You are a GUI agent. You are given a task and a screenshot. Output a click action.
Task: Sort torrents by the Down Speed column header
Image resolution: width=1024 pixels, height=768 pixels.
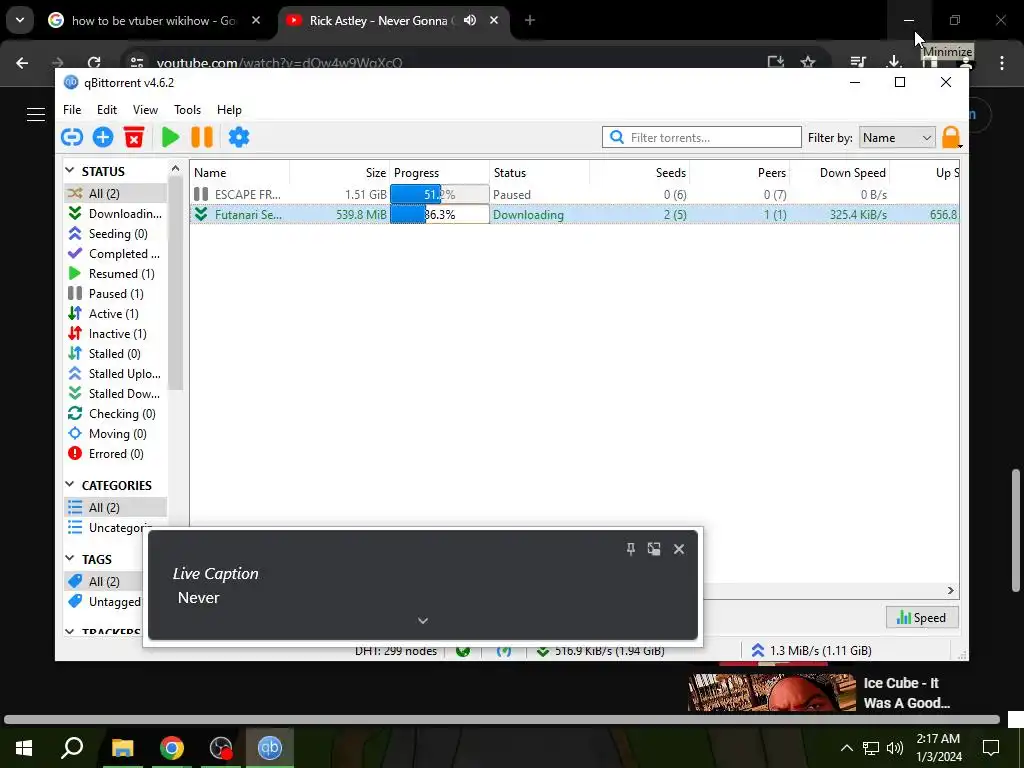(840, 172)
